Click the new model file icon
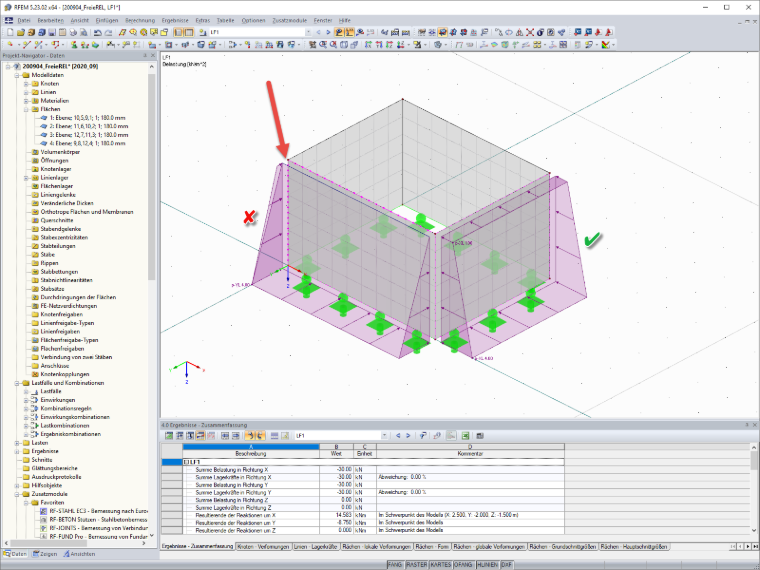 click(x=10, y=32)
